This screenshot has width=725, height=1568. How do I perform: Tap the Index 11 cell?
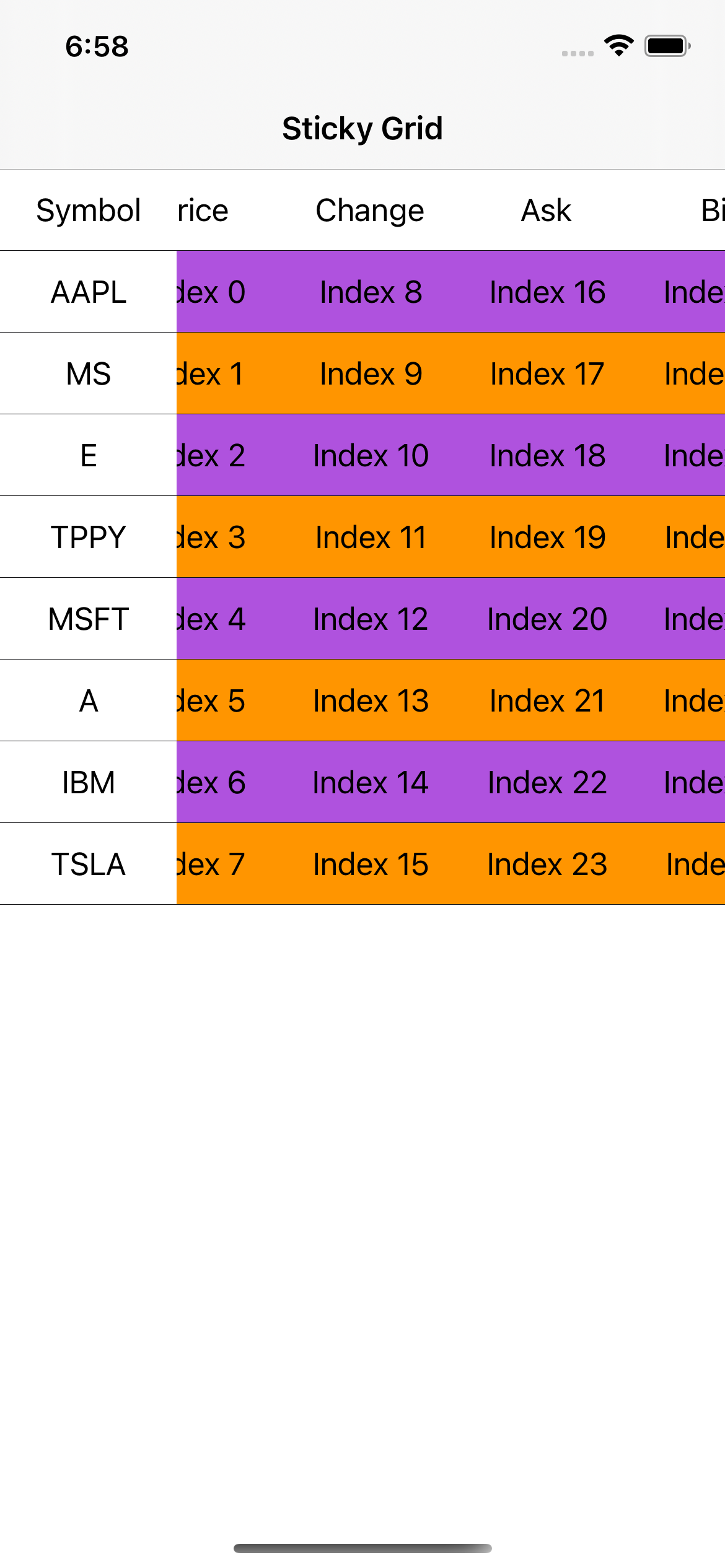371,538
